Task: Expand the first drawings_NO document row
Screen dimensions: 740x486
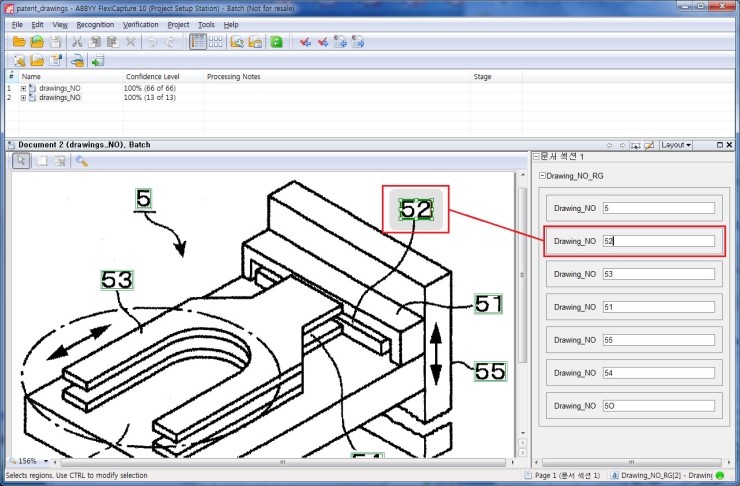Action: point(23,88)
